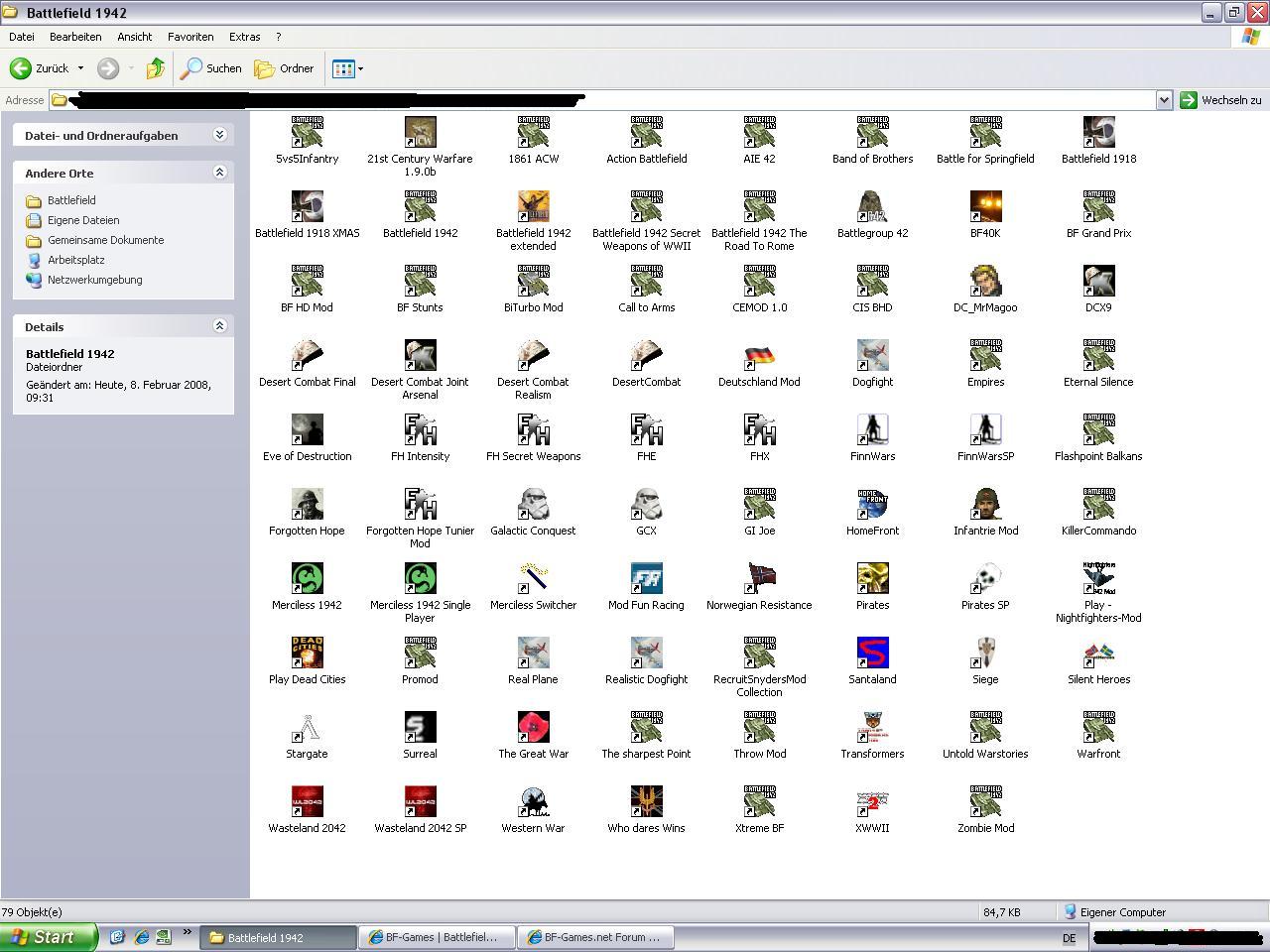Go to Battlefield folder link
The height and width of the screenshot is (952, 1270).
pos(71,200)
